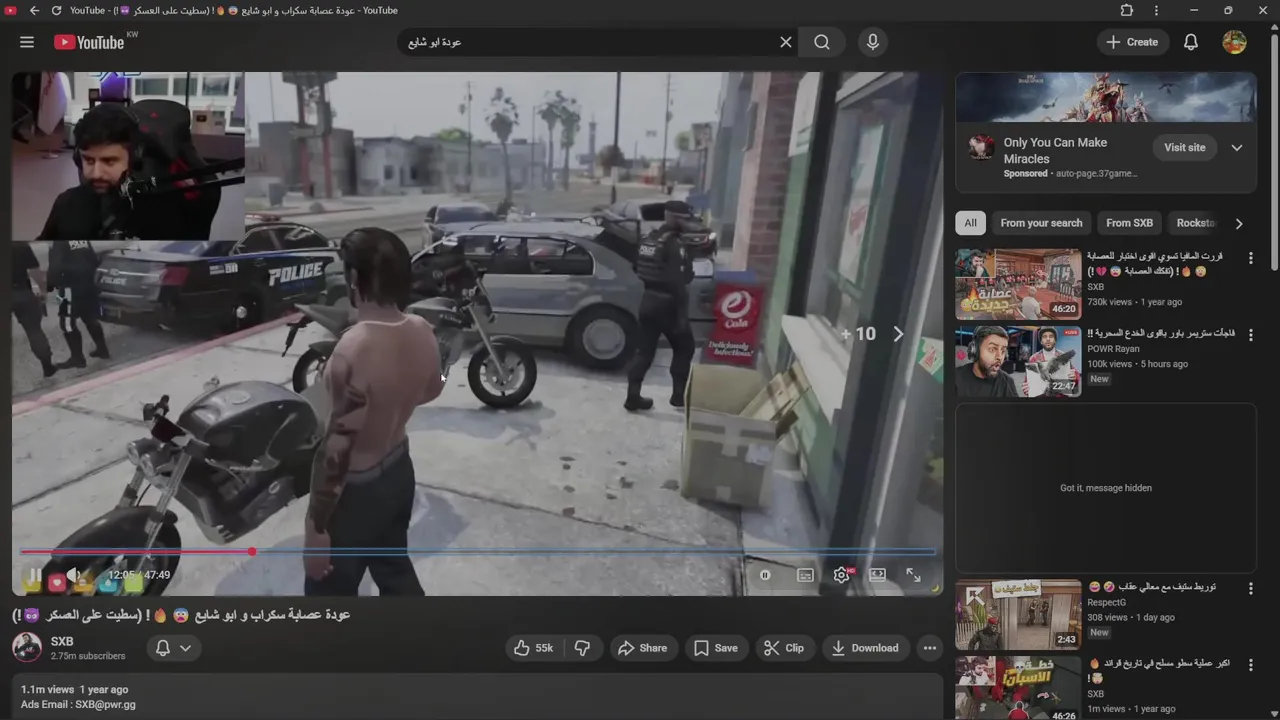Like the video (55k)
The height and width of the screenshot is (720, 1280).
(x=534, y=648)
